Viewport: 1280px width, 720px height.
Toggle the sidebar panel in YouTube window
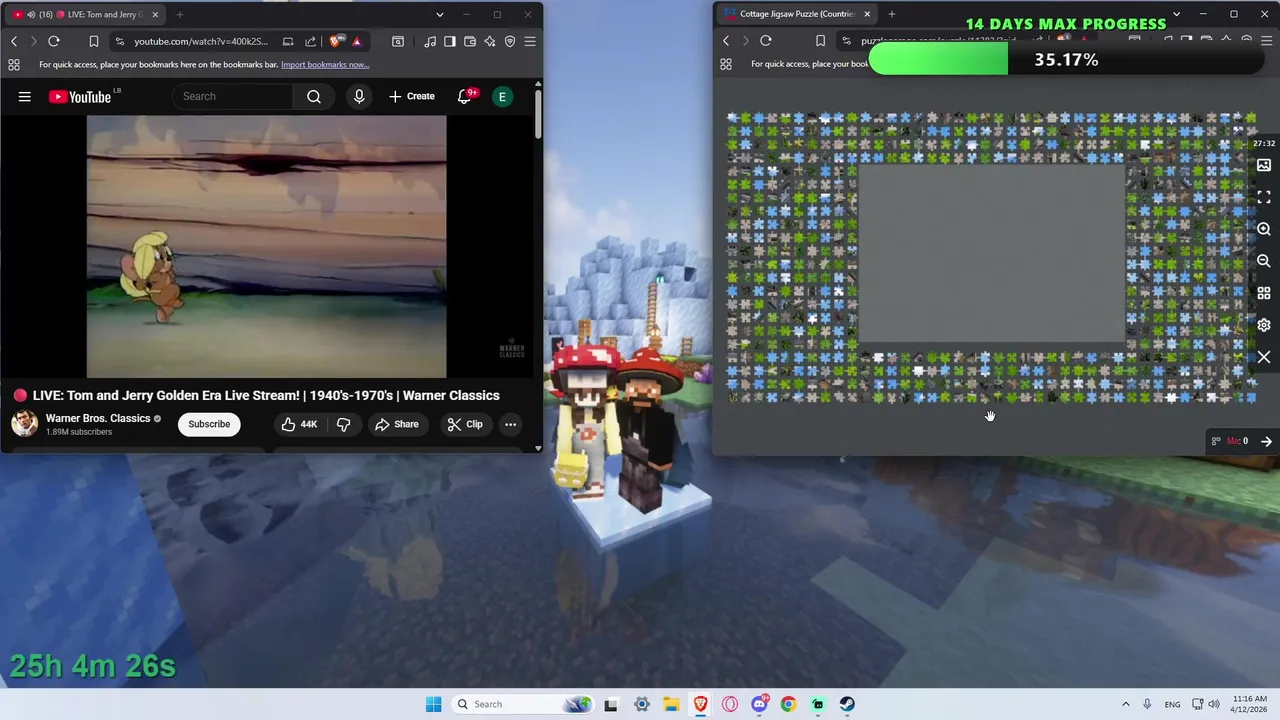450,41
